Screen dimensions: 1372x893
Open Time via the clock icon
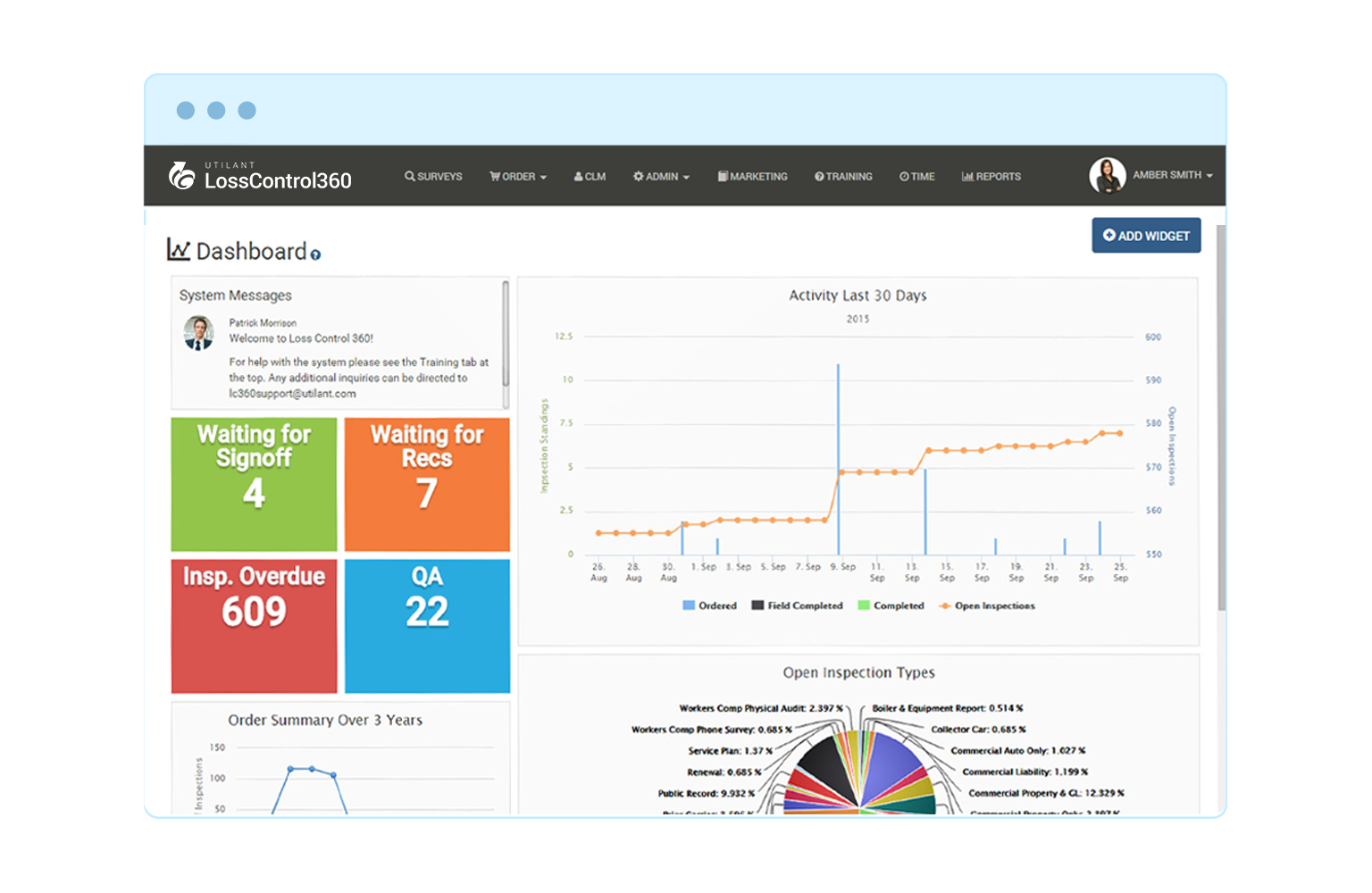click(x=904, y=176)
